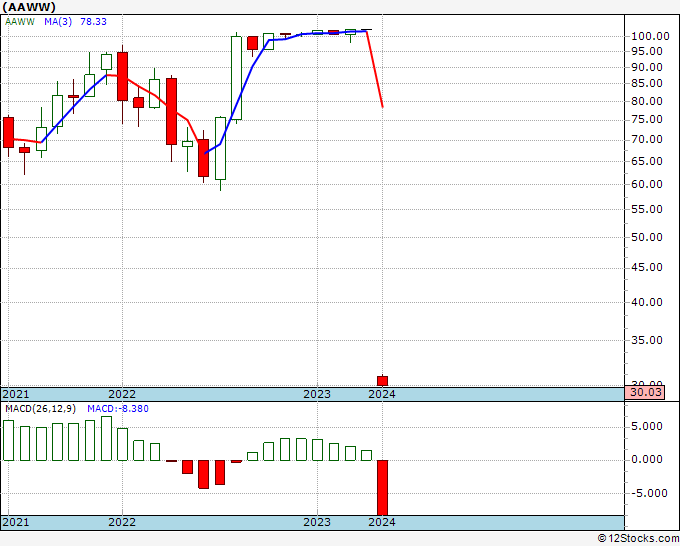
Task: Click the 2023 label on price chart axis
Action: 317,394
